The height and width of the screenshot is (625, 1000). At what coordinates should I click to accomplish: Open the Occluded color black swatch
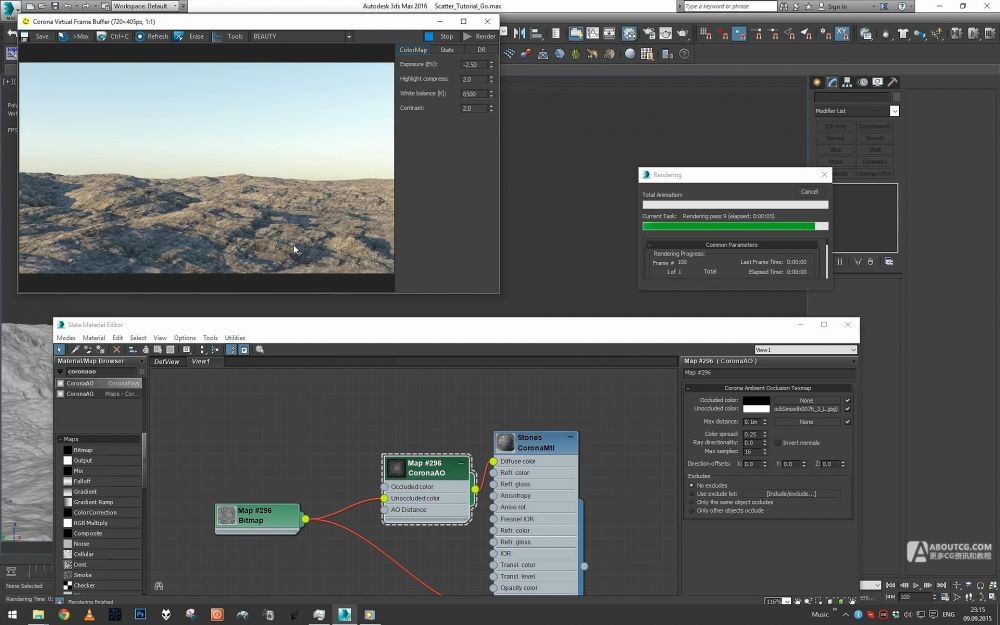click(756, 401)
